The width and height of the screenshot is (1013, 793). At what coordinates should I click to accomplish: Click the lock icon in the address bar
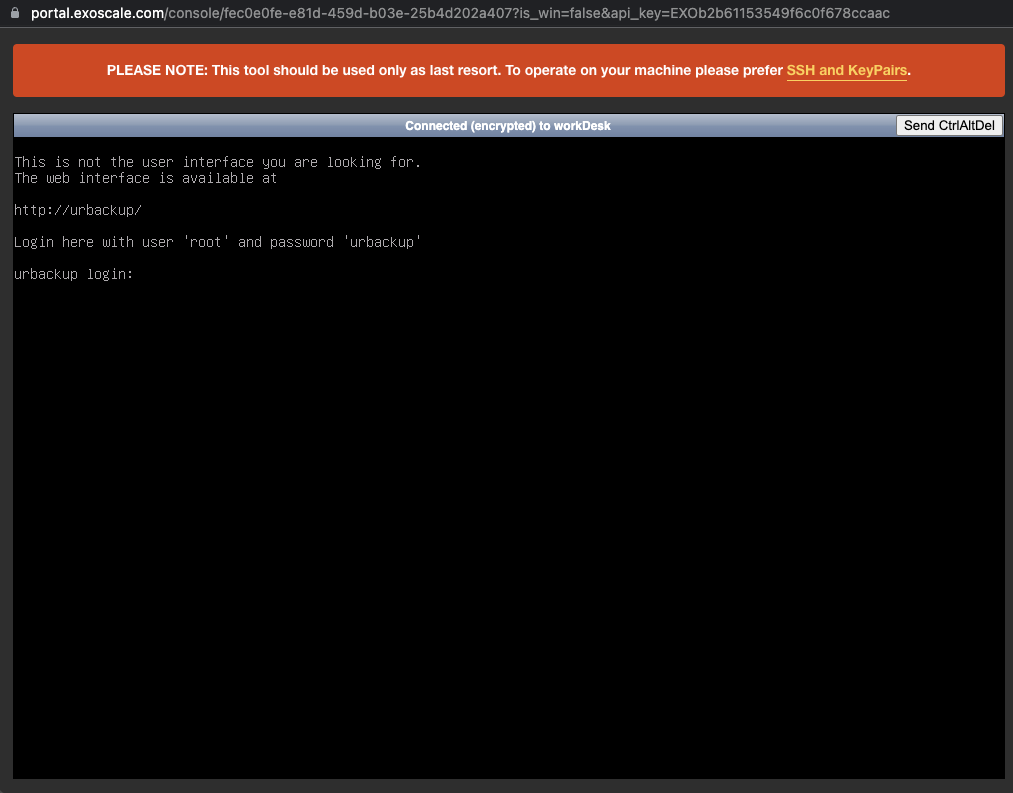(14, 13)
